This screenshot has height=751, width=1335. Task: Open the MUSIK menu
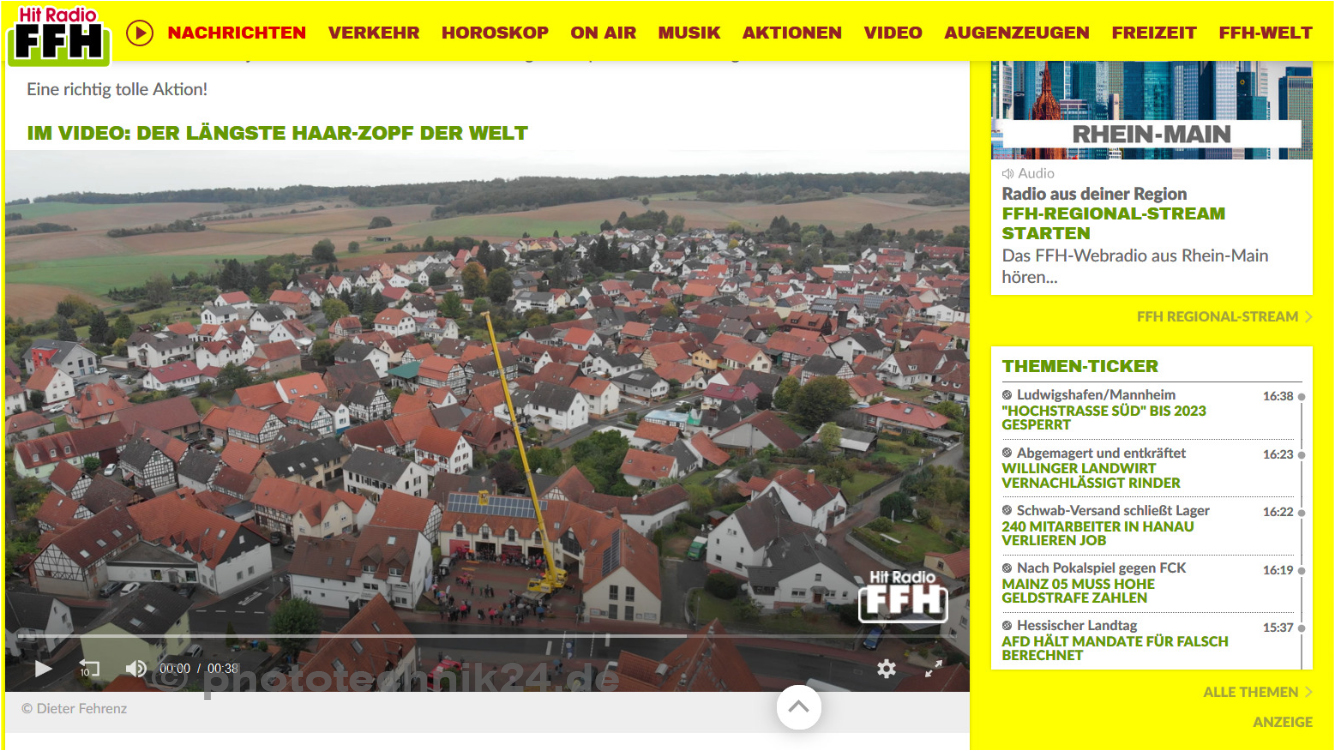click(689, 33)
